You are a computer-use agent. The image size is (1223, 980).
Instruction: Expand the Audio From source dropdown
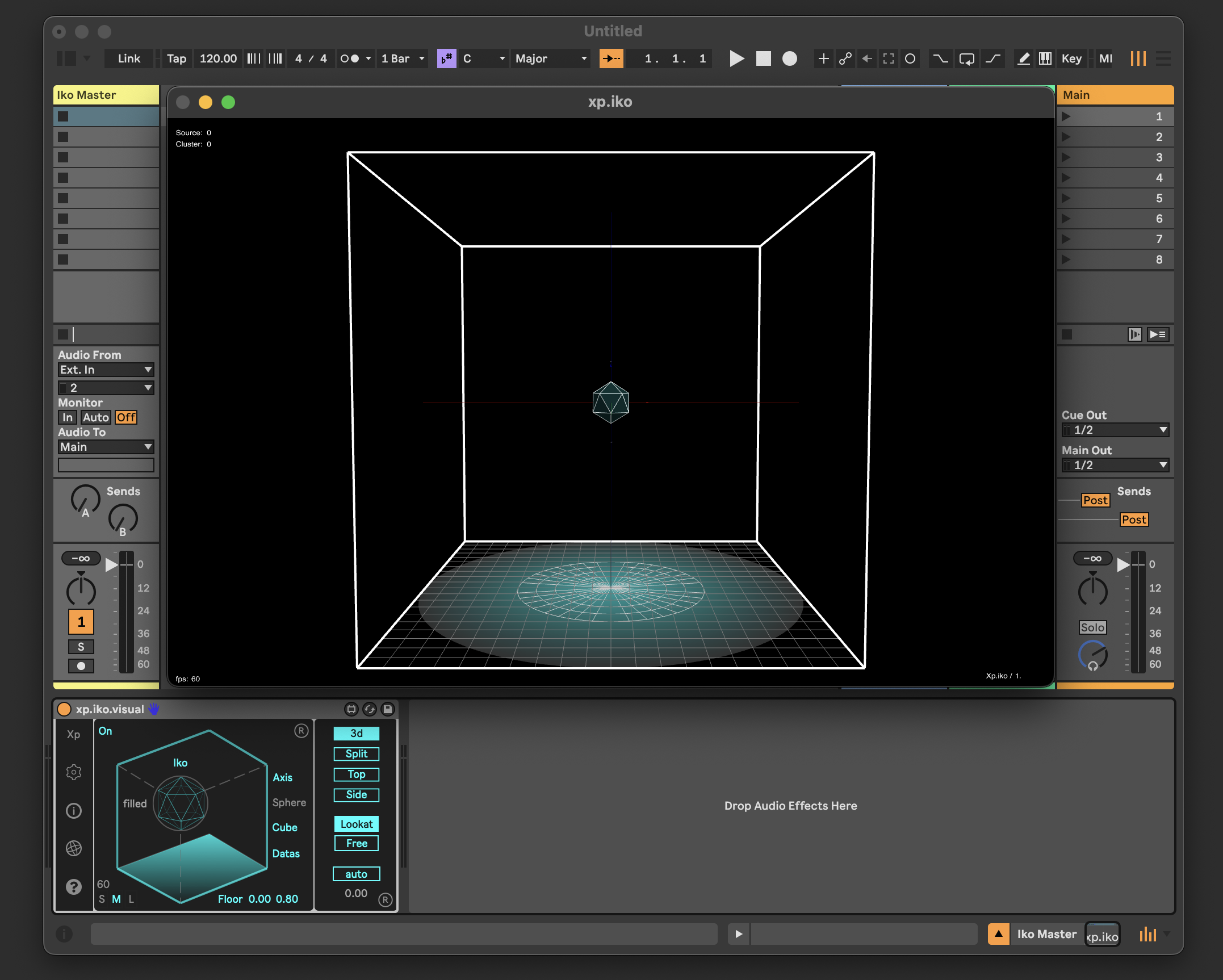[x=105, y=372]
